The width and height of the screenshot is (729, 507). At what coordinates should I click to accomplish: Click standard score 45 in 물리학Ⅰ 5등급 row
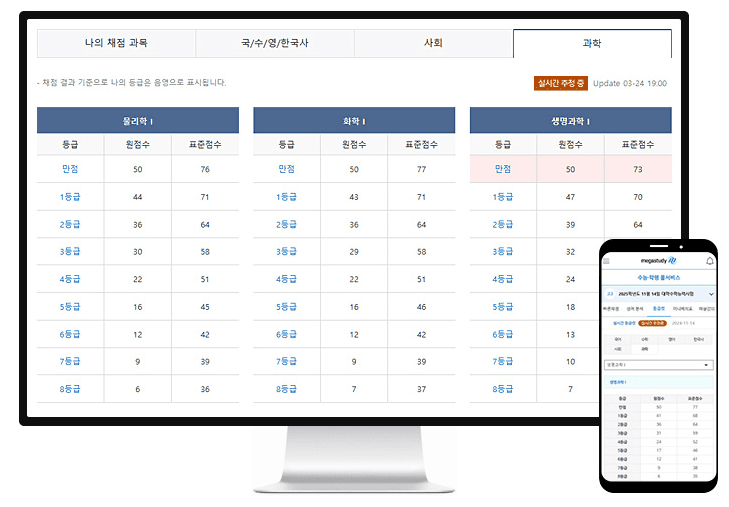pos(205,307)
